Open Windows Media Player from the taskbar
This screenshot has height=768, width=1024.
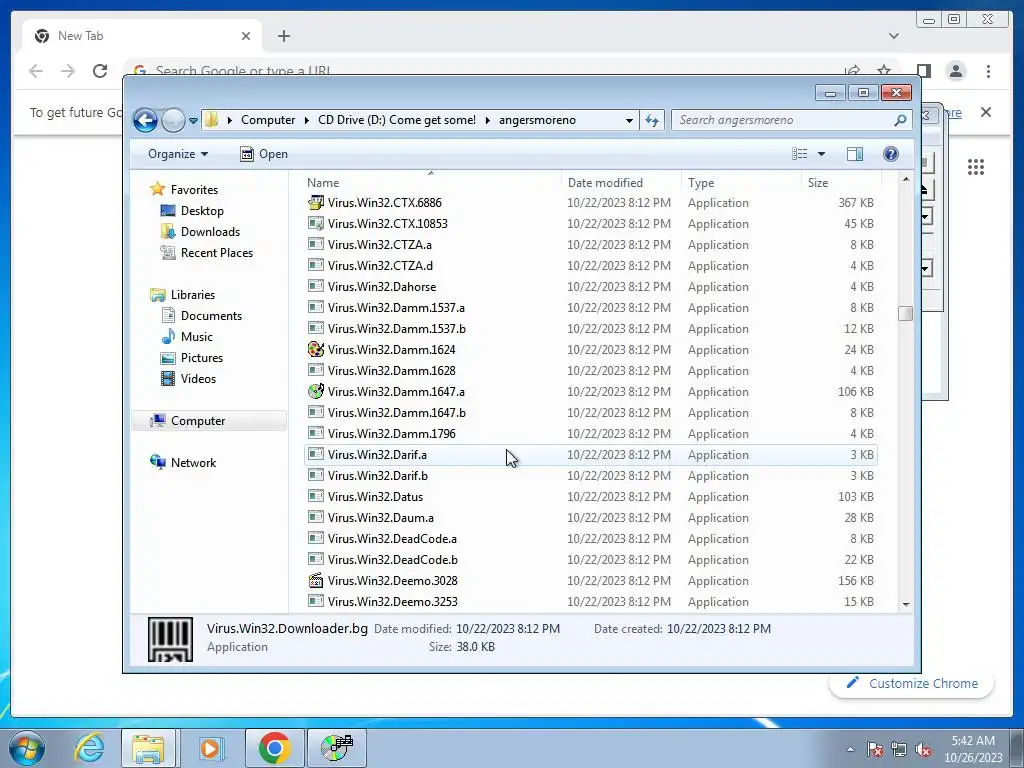pos(211,748)
